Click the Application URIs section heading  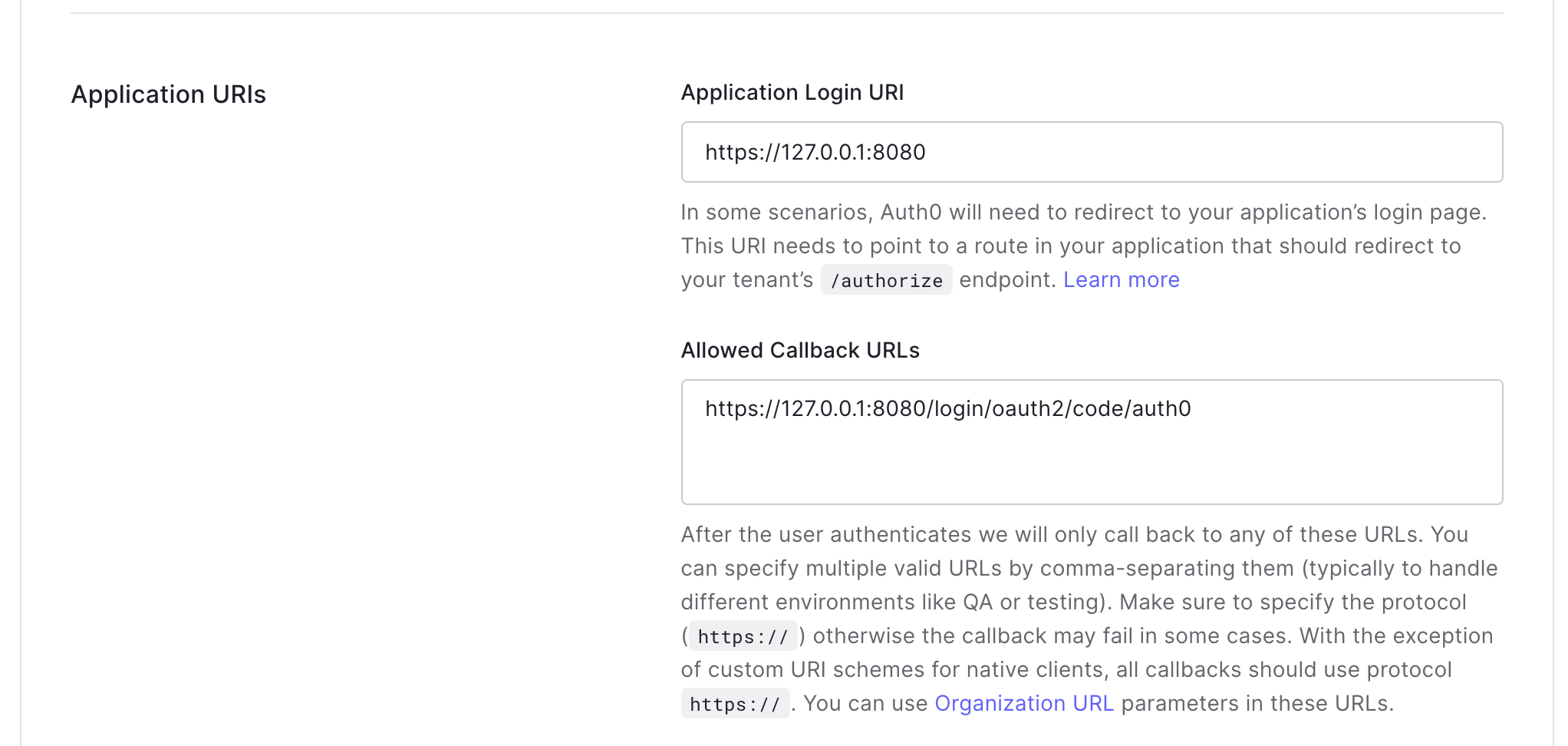168,94
